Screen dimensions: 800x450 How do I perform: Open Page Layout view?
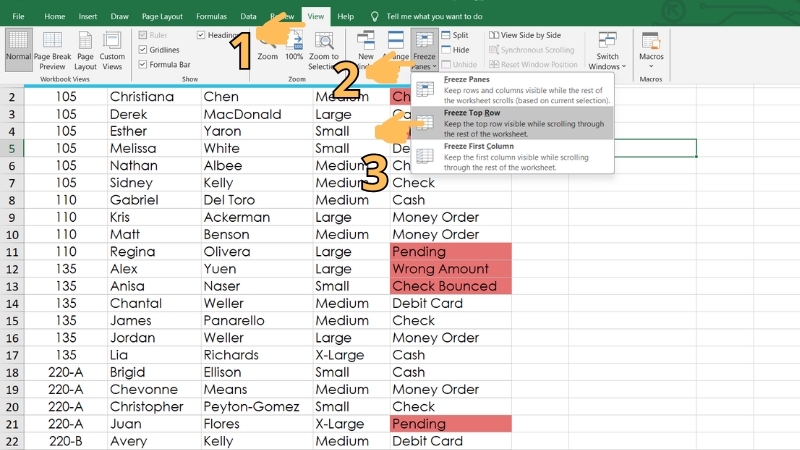[86, 49]
